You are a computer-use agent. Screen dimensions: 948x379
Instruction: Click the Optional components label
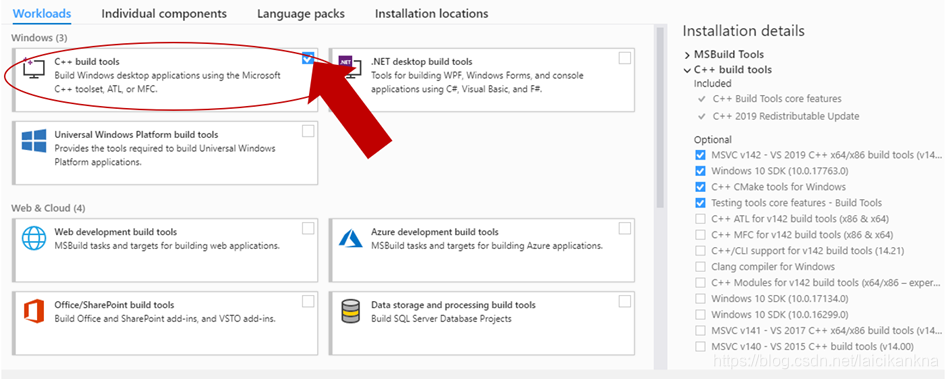pyautogui.click(x=713, y=139)
